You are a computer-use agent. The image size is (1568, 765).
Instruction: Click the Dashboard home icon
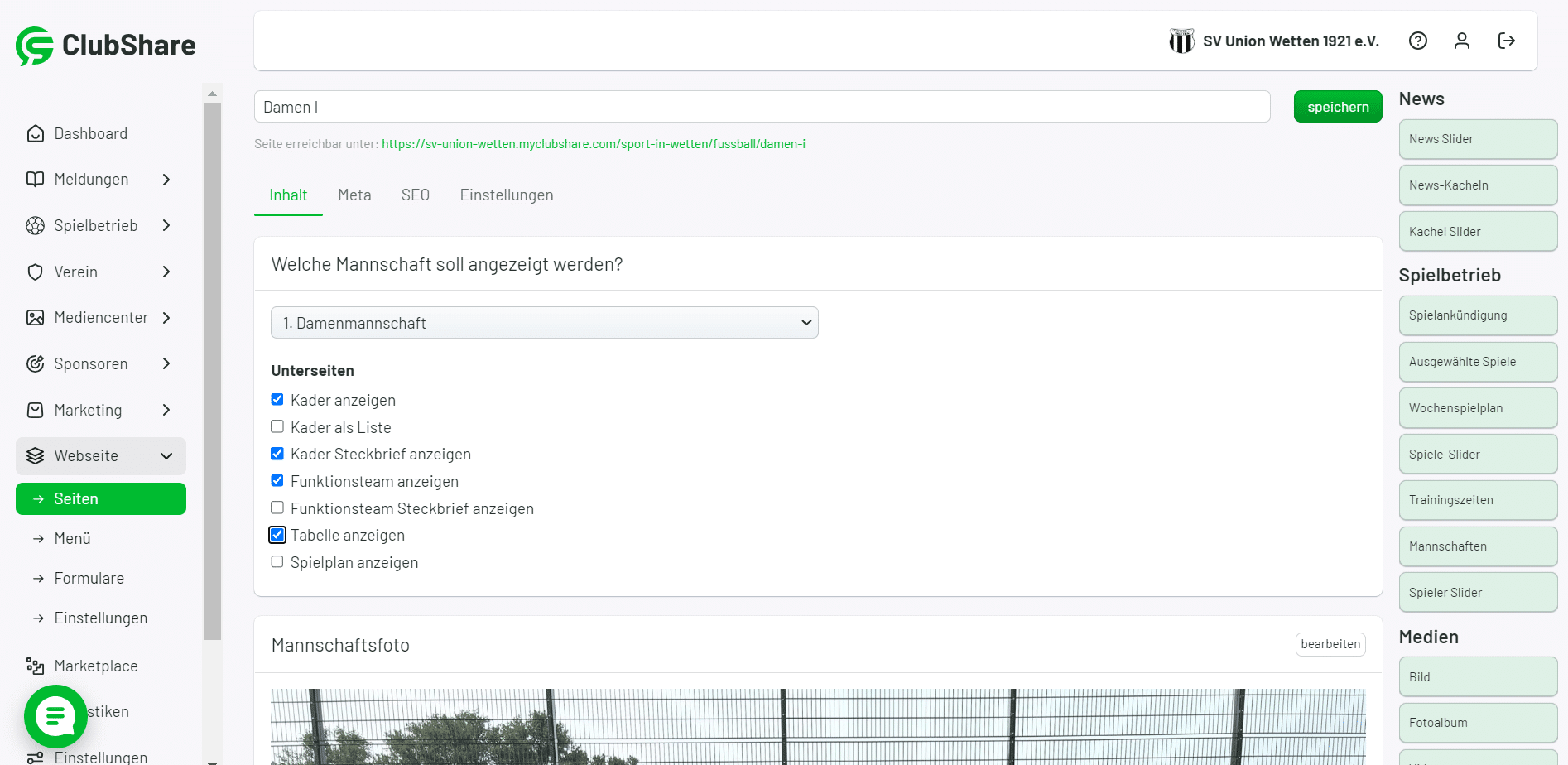[x=35, y=133]
